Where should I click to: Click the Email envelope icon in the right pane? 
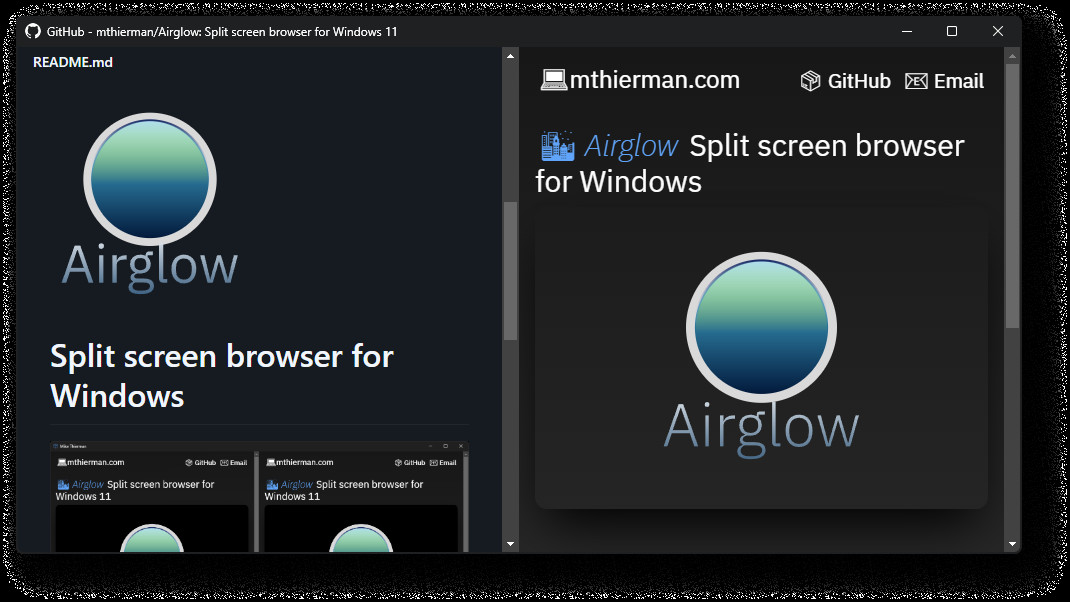pos(916,81)
